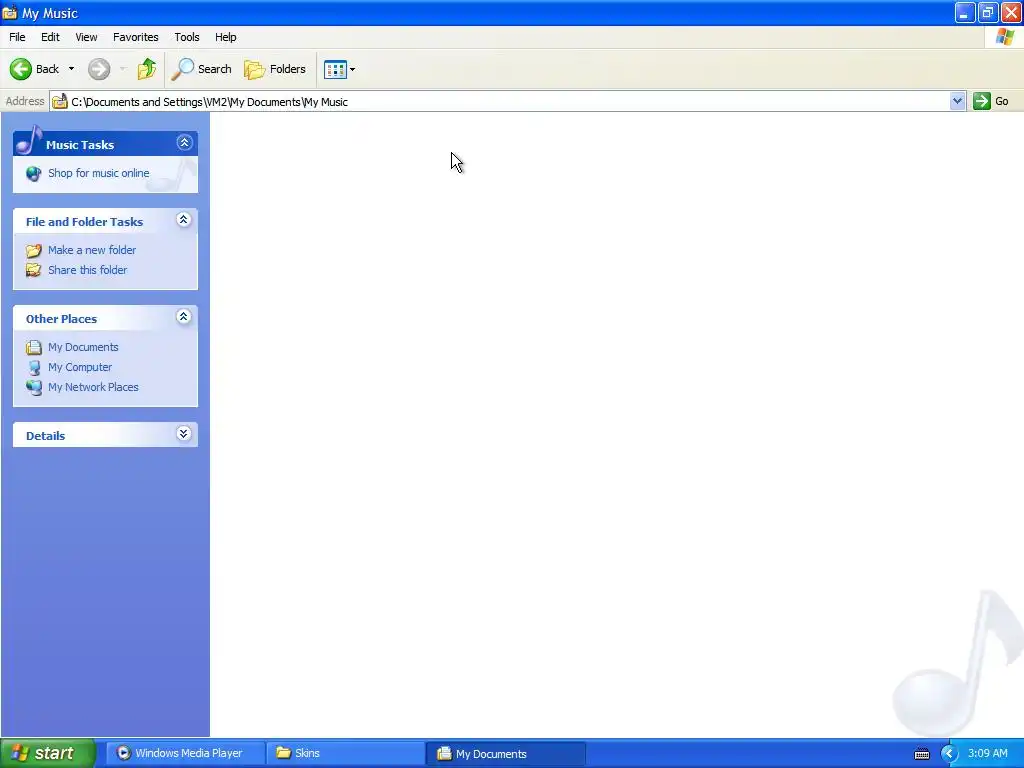The image size is (1024, 768).
Task: Minimize the My Music window
Action: (965, 12)
